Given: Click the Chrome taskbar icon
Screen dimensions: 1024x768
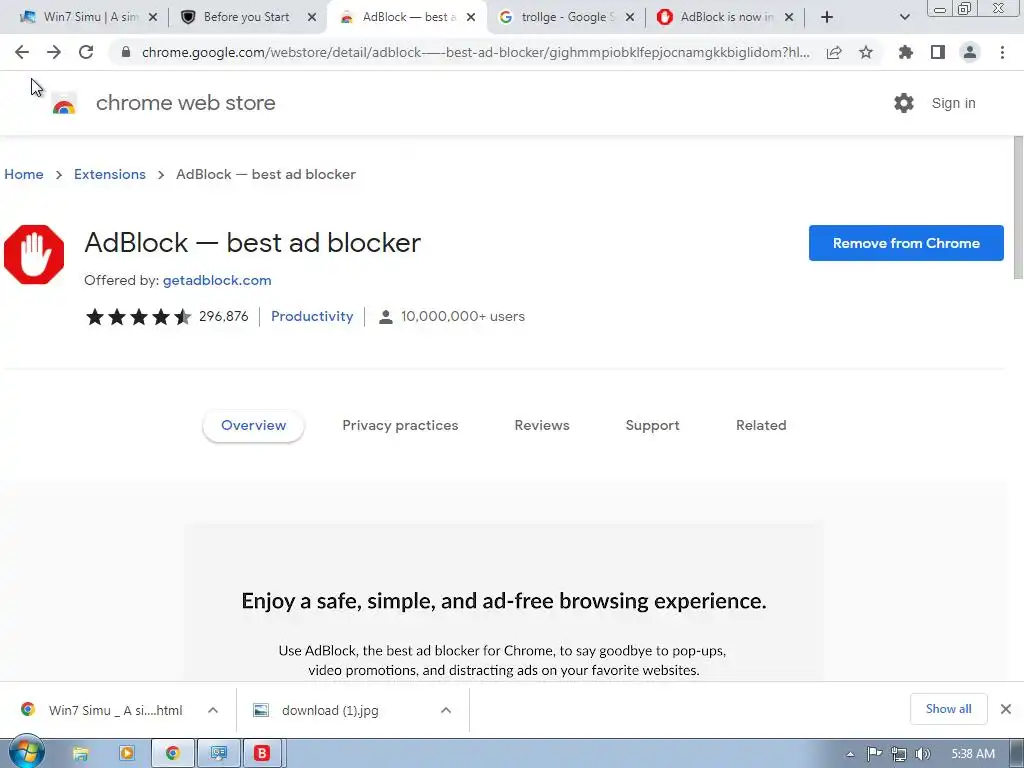Looking at the screenshot, I should [x=172, y=753].
